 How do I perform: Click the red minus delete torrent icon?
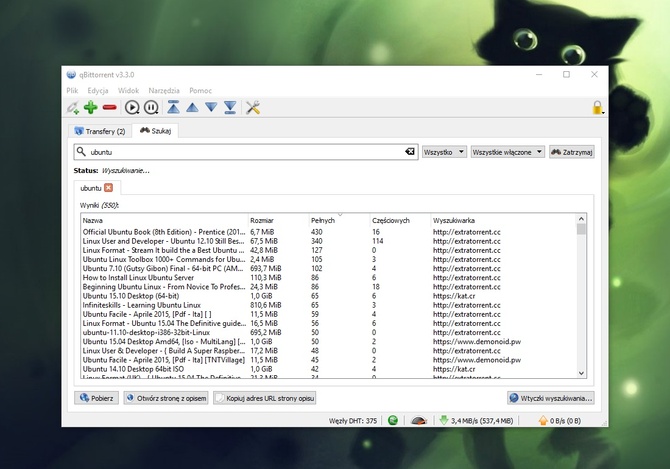(x=109, y=107)
